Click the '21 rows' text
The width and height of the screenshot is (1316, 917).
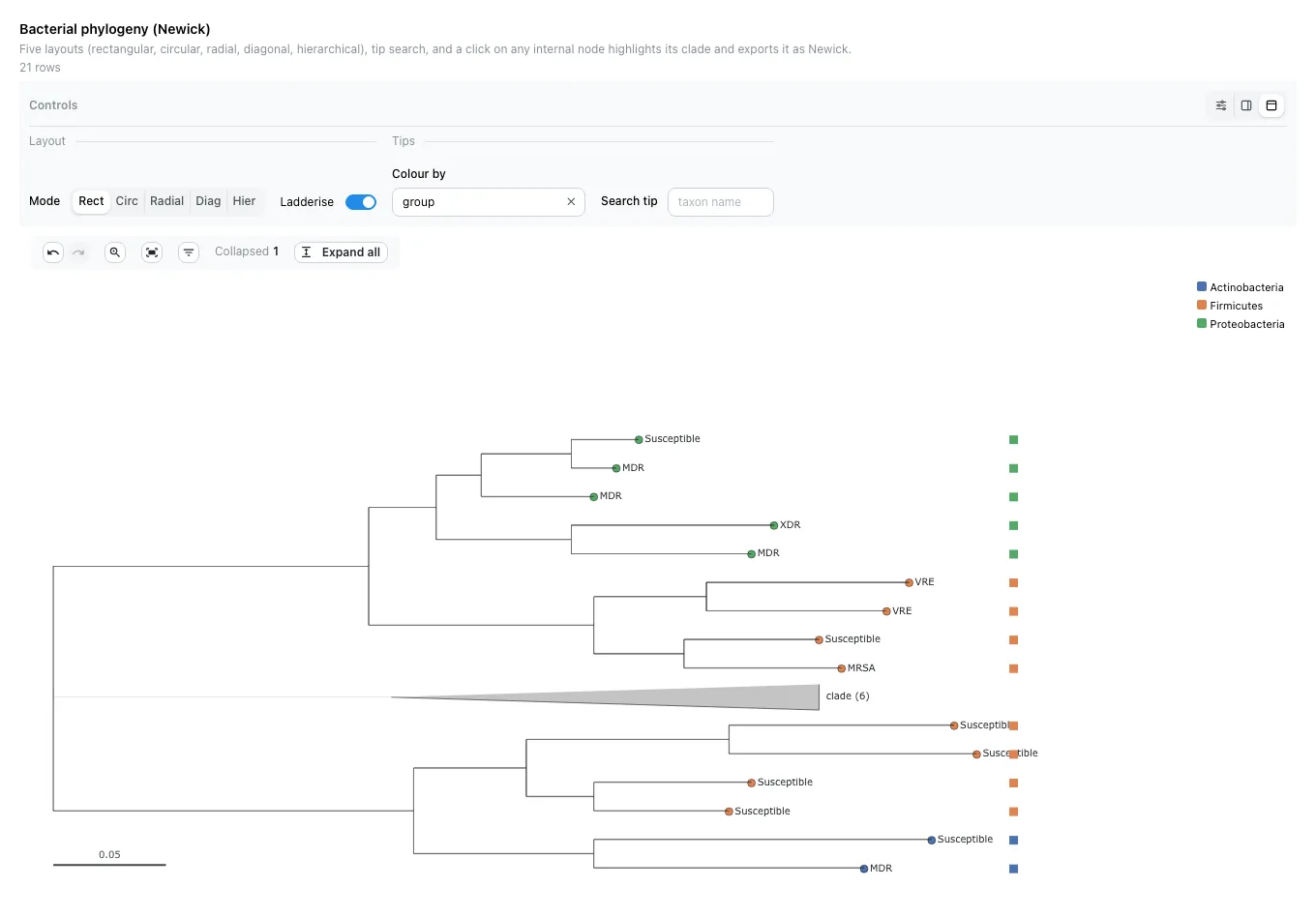(40, 68)
